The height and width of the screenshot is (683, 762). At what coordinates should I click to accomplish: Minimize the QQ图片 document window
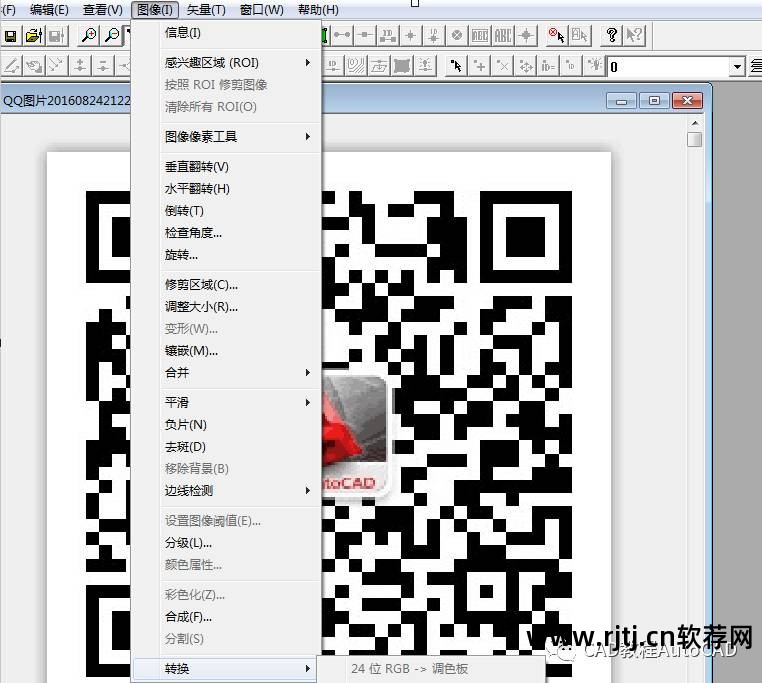tap(622, 101)
